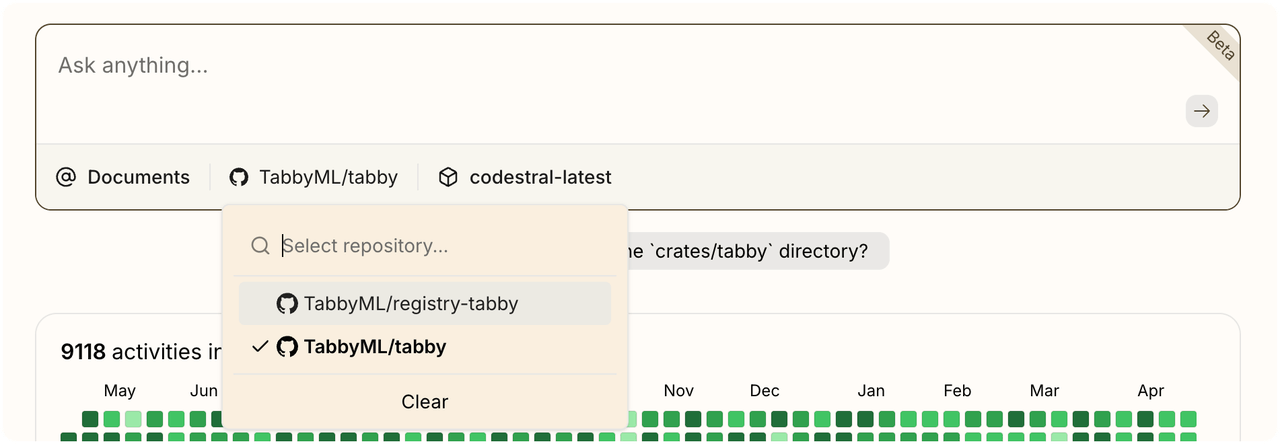This screenshot has height=444, width=1280.
Task: Click the Beta corner badge
Action: coord(1220,45)
